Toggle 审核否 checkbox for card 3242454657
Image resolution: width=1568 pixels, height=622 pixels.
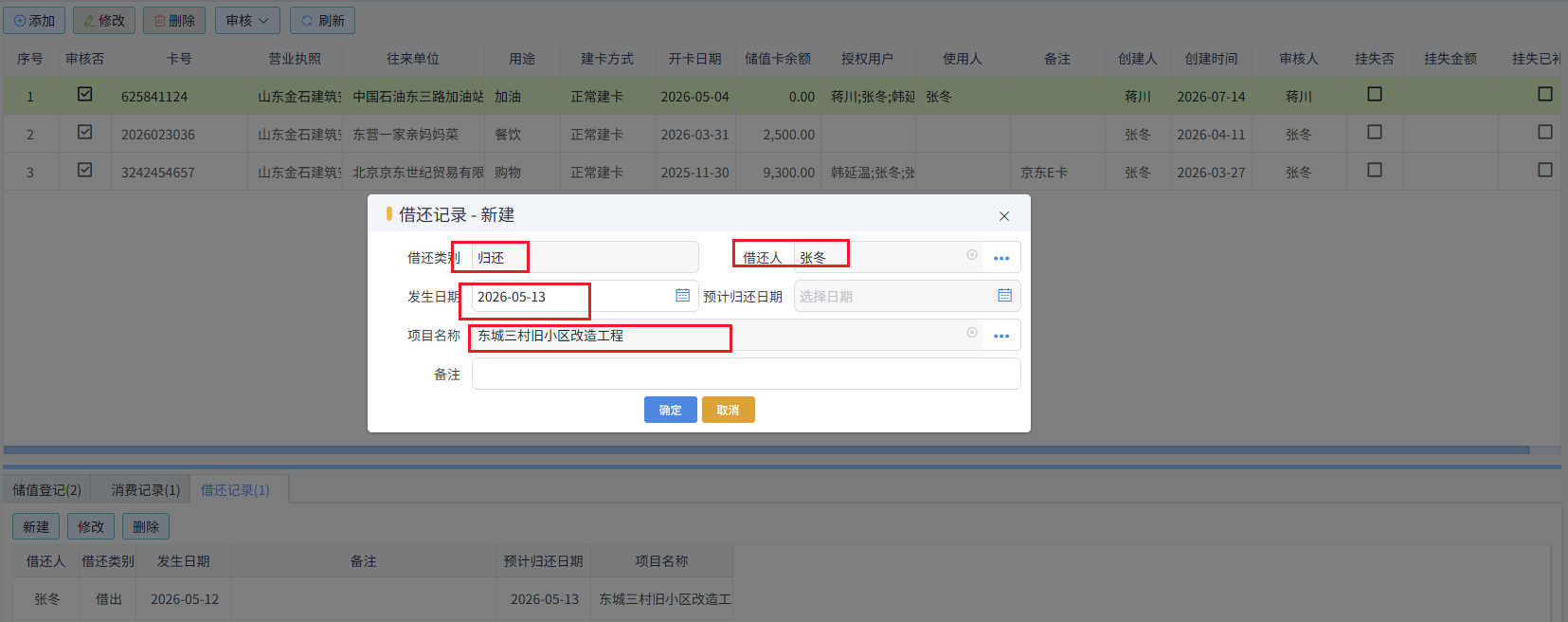(84, 170)
